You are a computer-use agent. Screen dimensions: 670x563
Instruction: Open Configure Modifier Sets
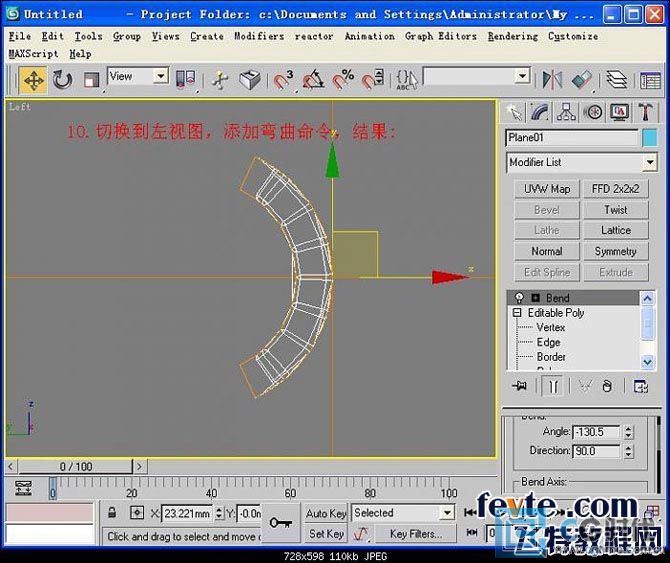click(641, 386)
